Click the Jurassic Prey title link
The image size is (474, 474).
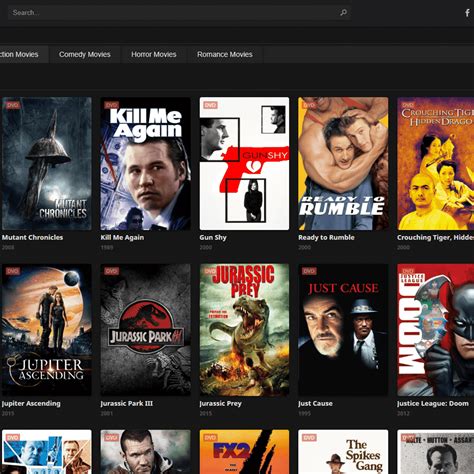click(x=221, y=403)
